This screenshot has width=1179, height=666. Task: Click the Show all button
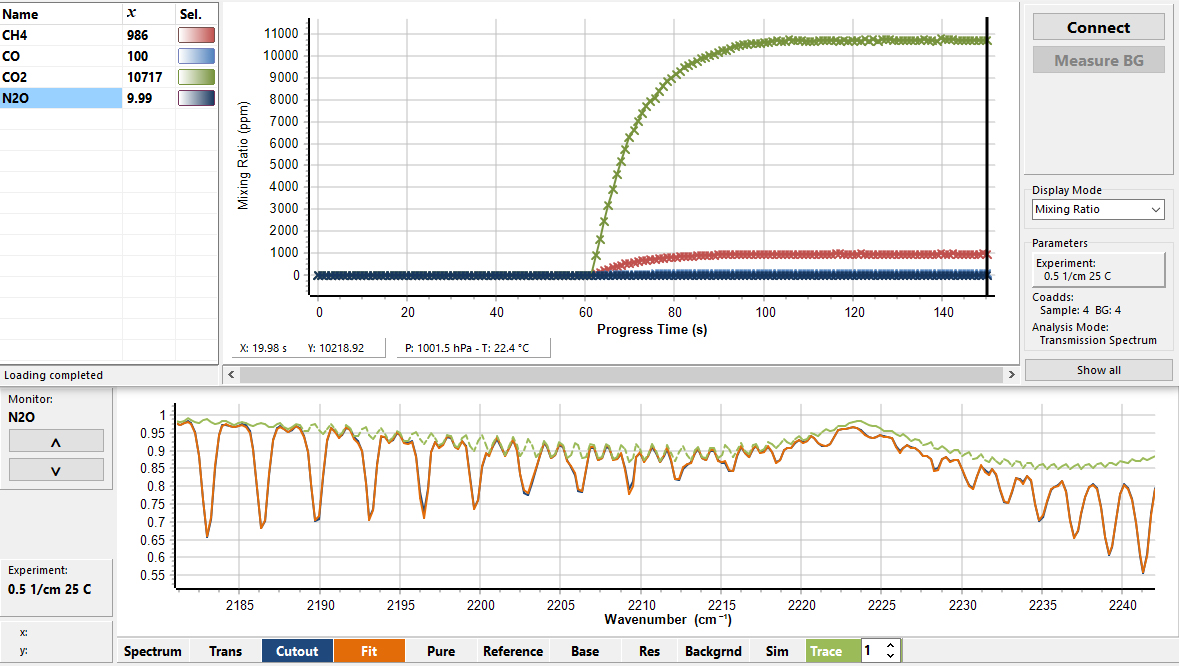(x=1098, y=370)
